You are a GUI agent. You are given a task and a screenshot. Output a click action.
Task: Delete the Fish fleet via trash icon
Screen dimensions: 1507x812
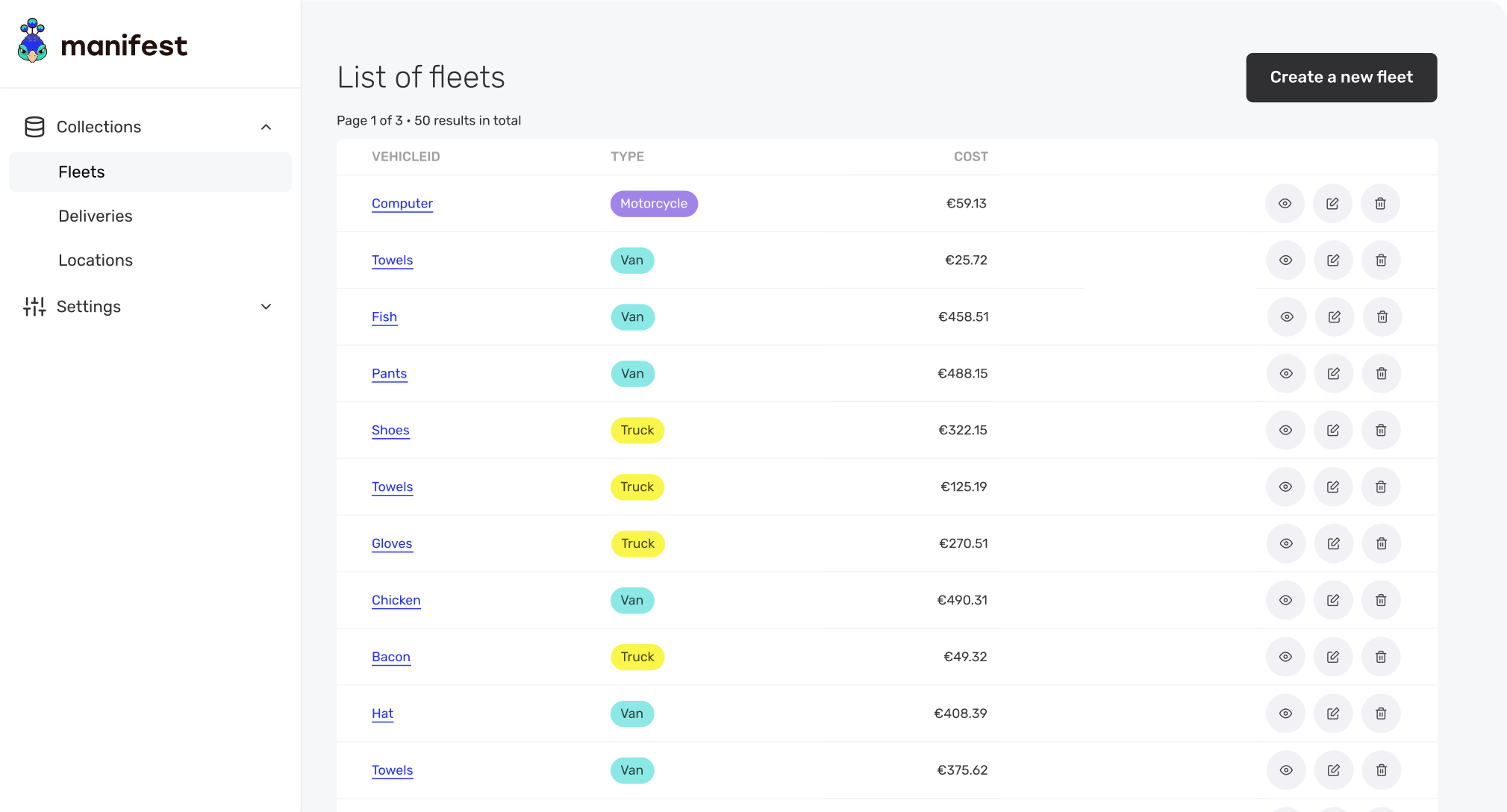tap(1382, 316)
